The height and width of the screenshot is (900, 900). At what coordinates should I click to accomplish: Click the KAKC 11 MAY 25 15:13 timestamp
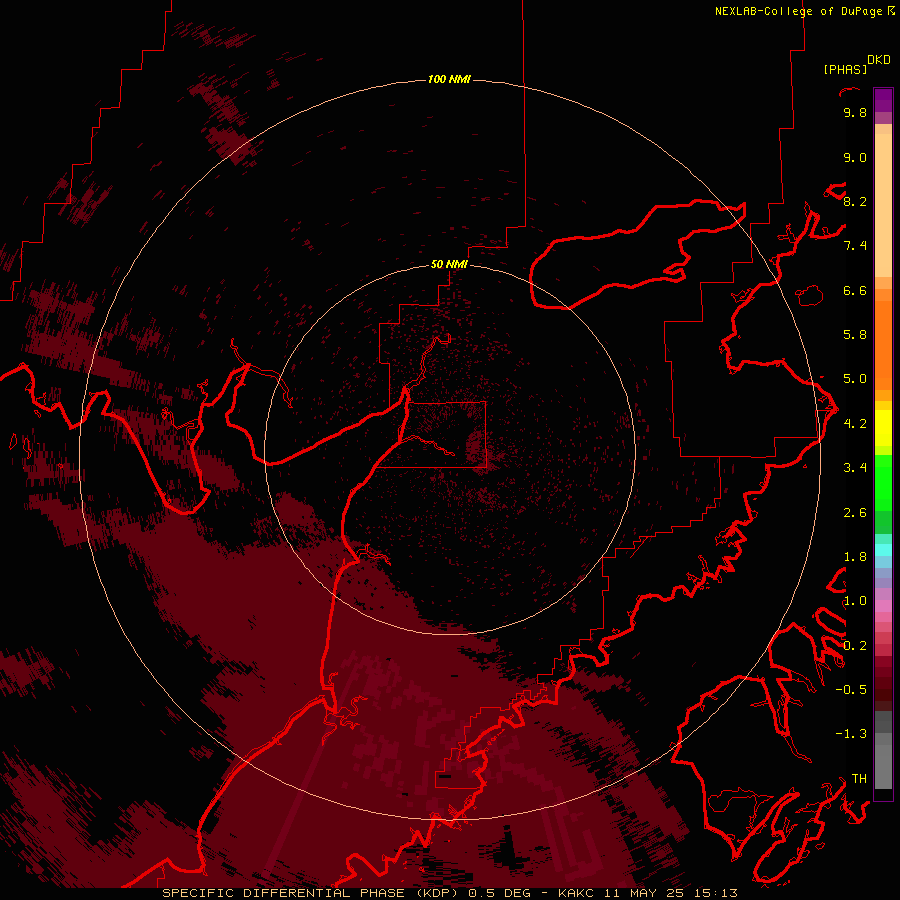[647, 893]
